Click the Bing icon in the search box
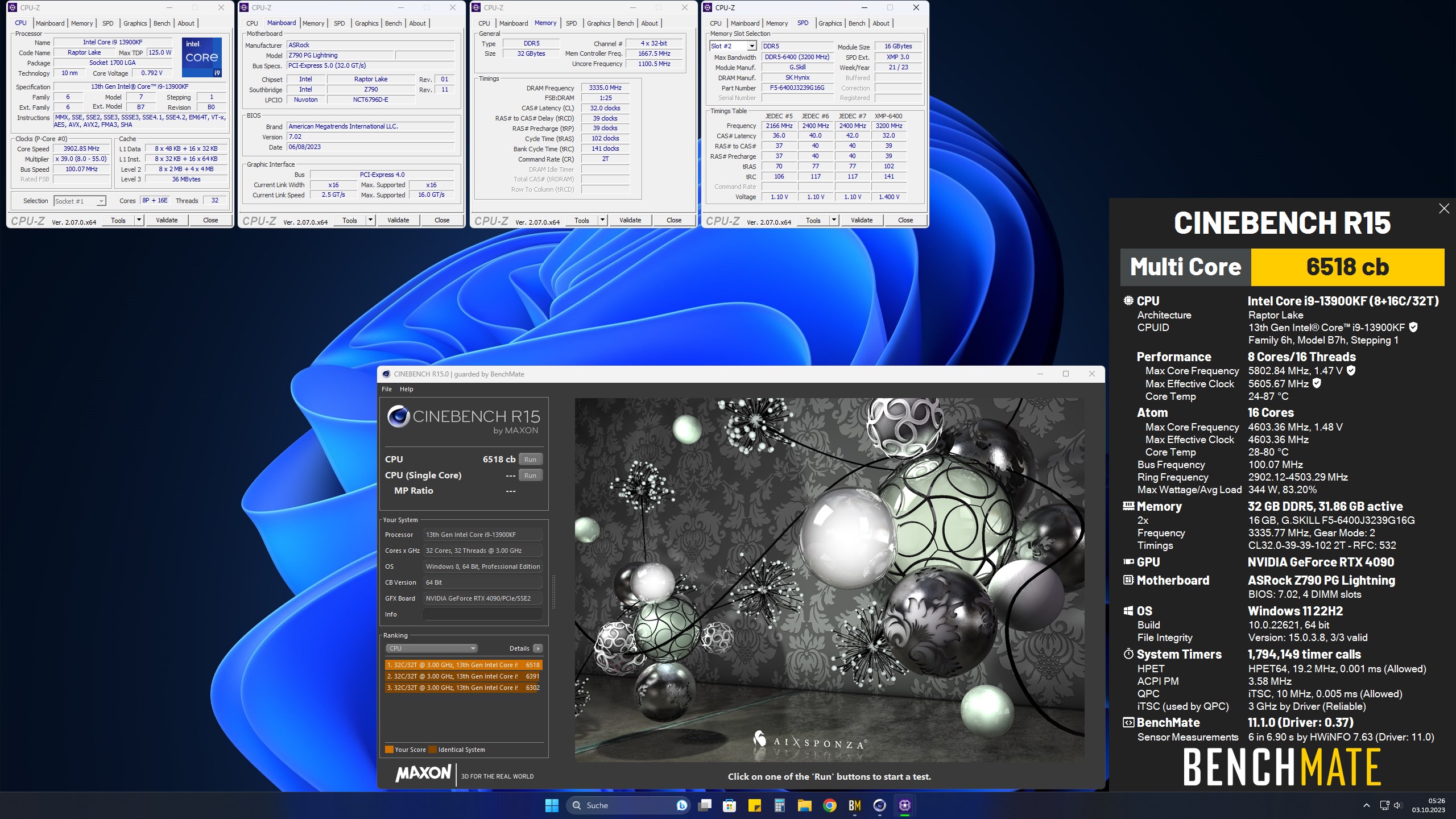This screenshot has height=819, width=1456. (x=681, y=805)
